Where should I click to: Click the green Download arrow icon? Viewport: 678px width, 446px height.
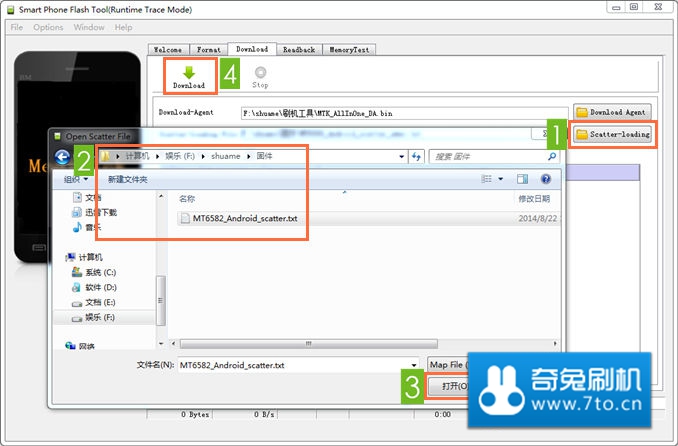pos(188,72)
